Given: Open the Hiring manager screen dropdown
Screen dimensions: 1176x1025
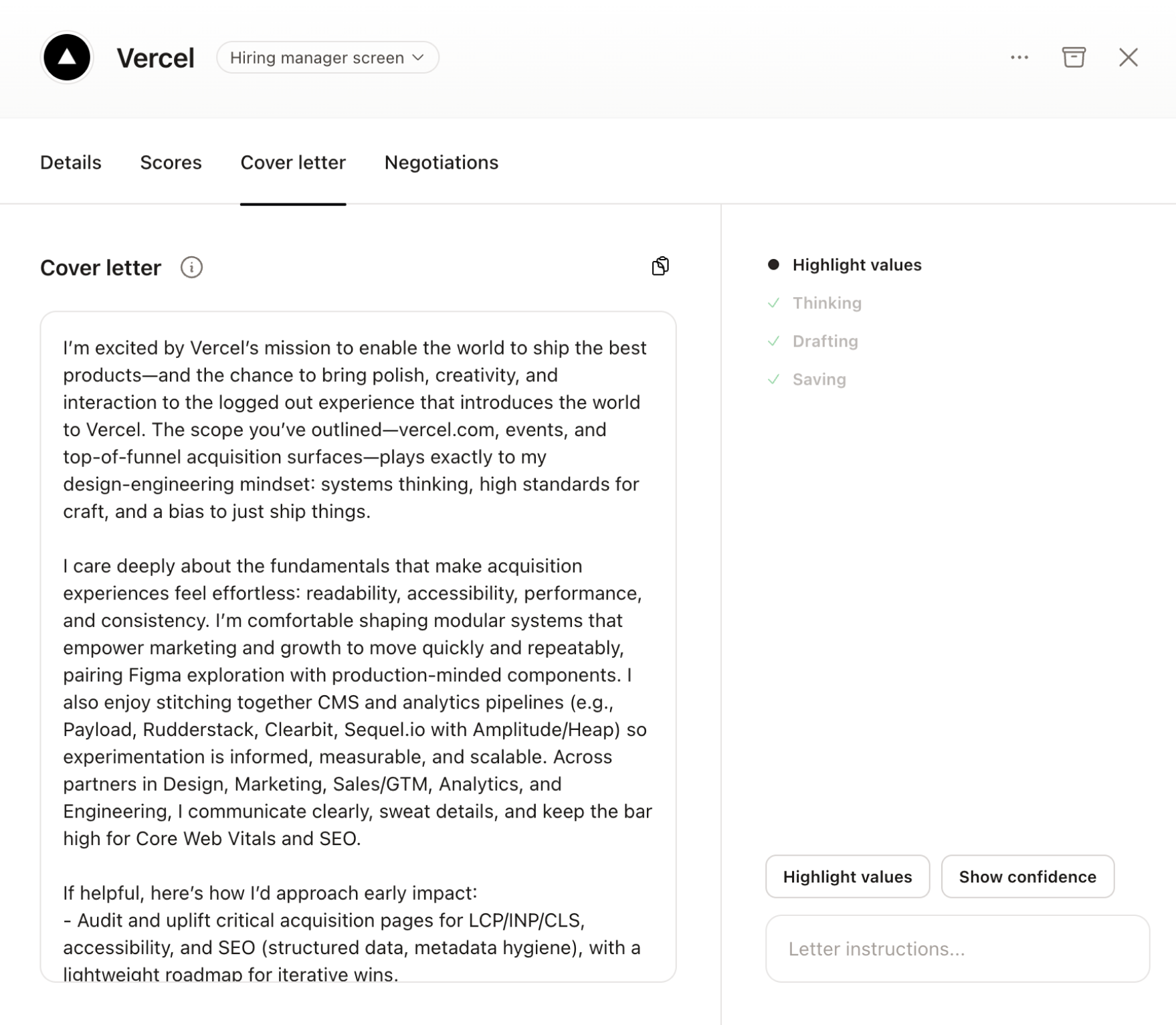Looking at the screenshot, I should (327, 58).
